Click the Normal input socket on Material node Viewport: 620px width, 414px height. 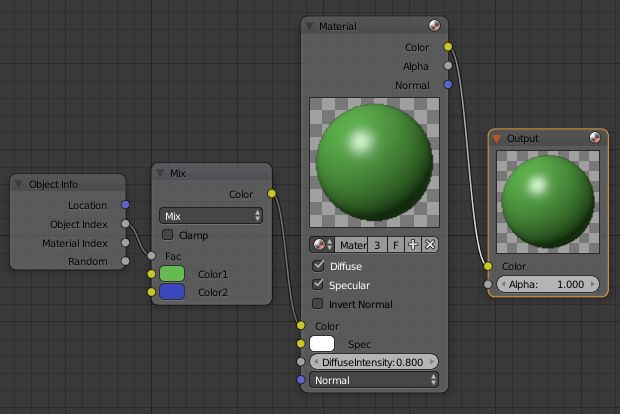click(x=301, y=380)
